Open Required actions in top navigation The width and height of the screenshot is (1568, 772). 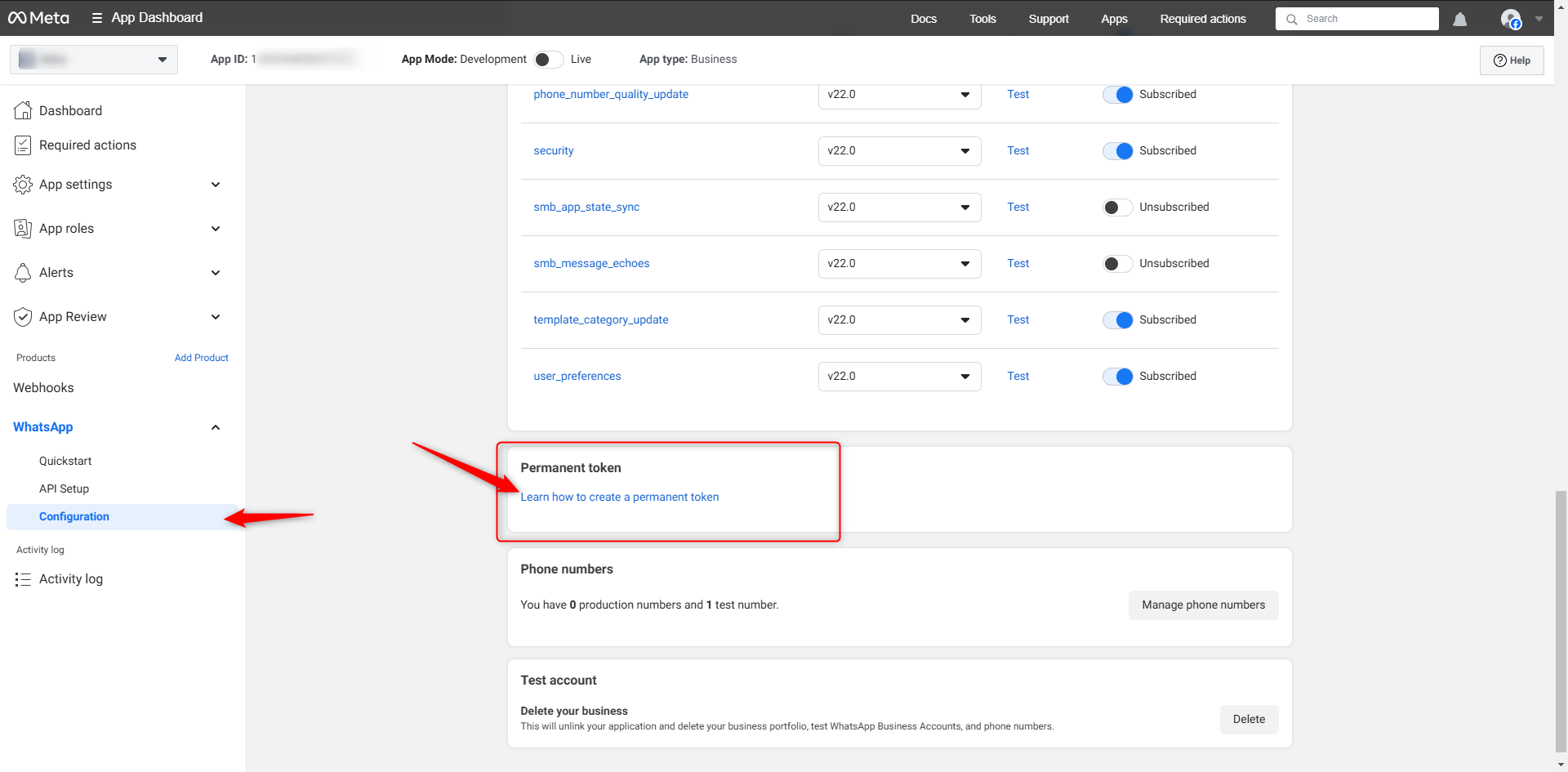point(1203,19)
